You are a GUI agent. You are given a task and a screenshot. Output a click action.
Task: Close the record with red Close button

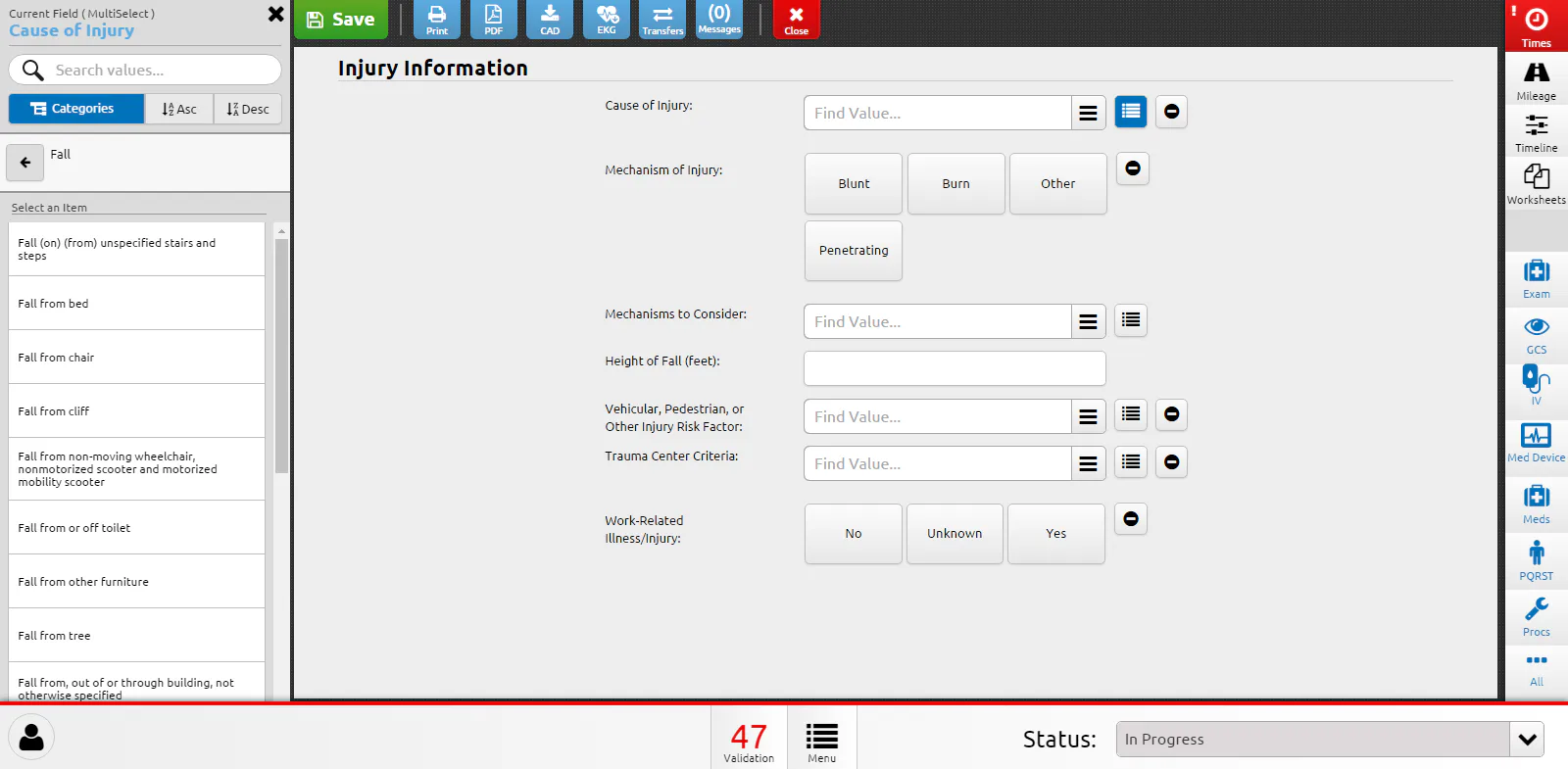(x=797, y=20)
